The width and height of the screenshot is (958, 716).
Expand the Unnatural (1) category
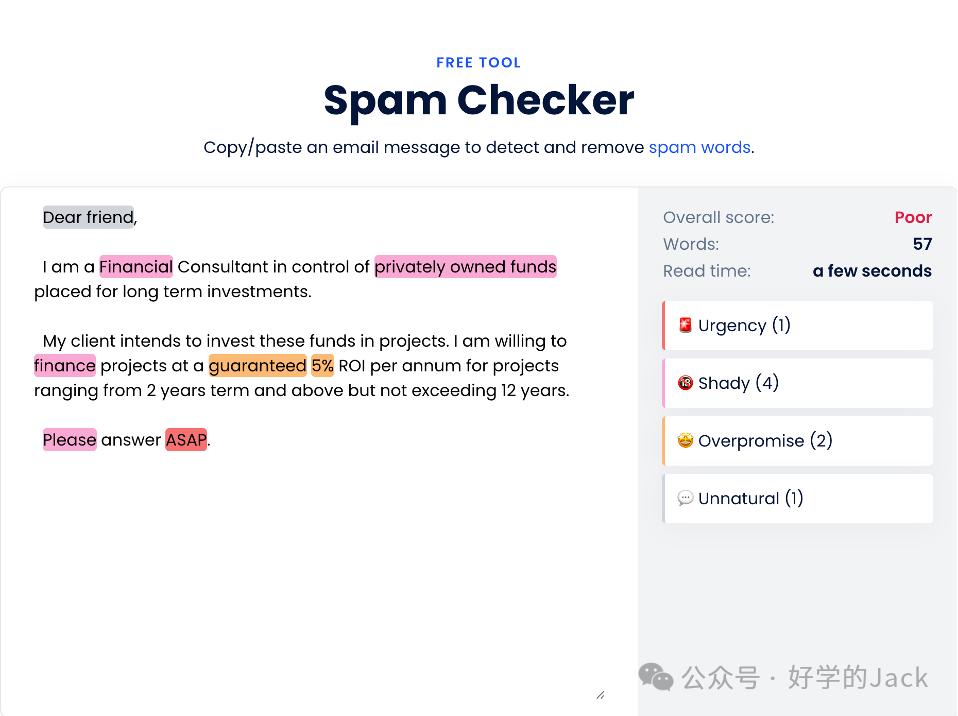(x=798, y=498)
